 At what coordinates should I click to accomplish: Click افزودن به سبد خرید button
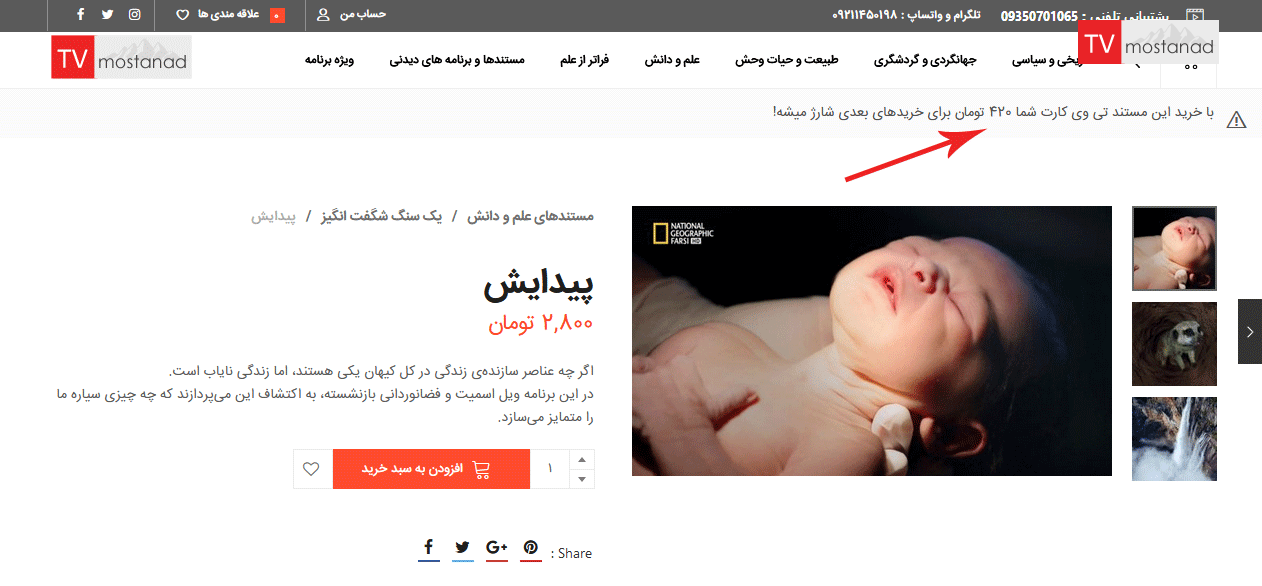point(431,469)
